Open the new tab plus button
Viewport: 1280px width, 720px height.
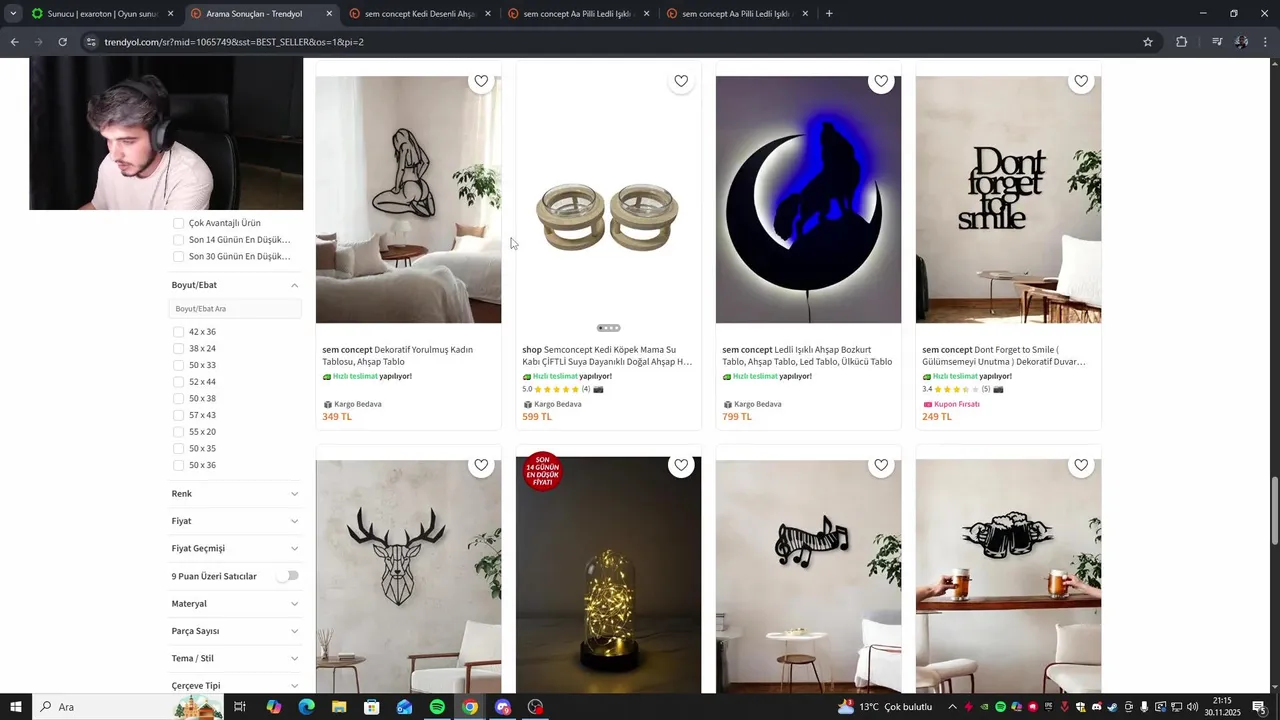(829, 14)
